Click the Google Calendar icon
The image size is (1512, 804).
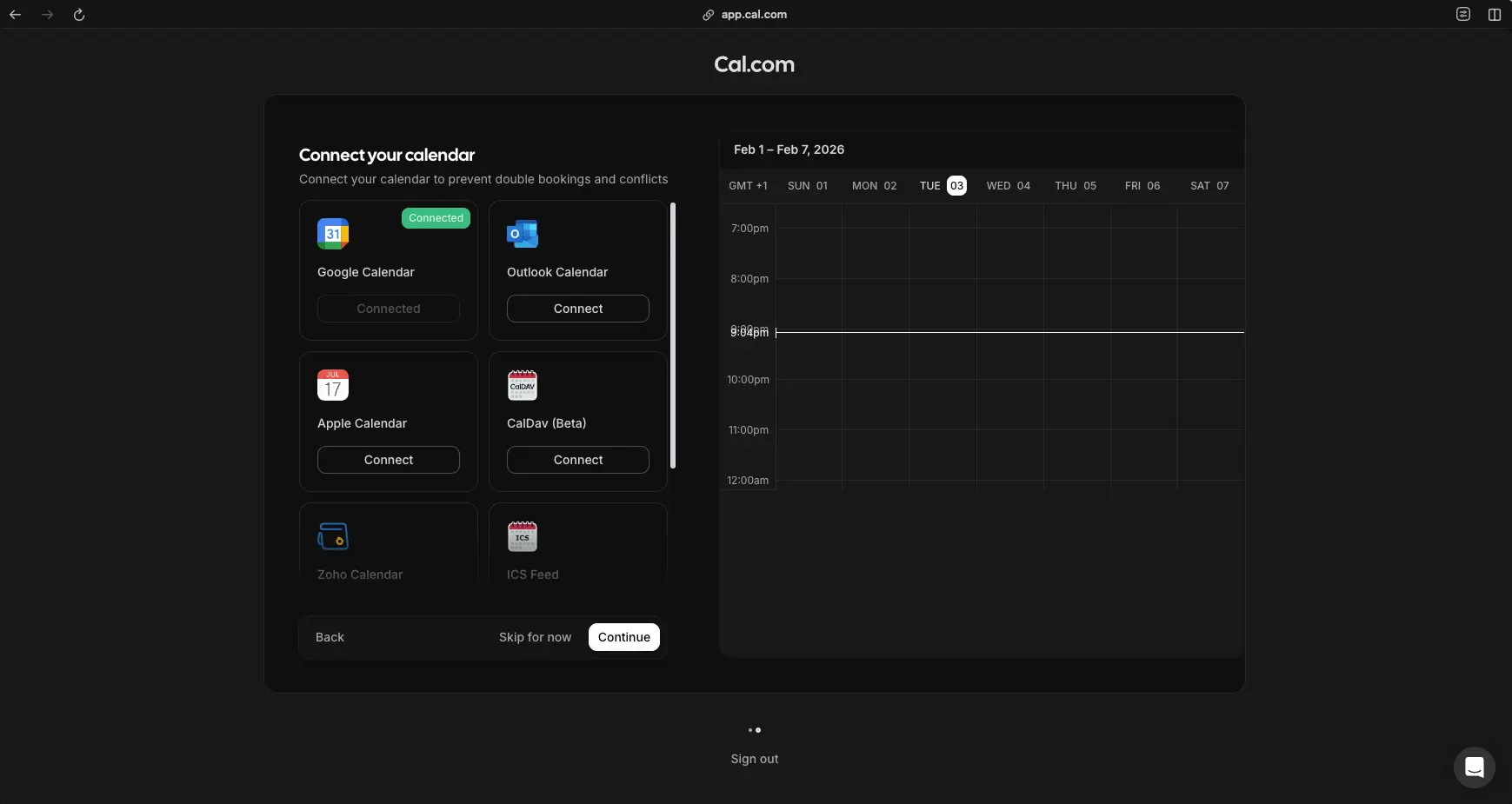click(333, 233)
